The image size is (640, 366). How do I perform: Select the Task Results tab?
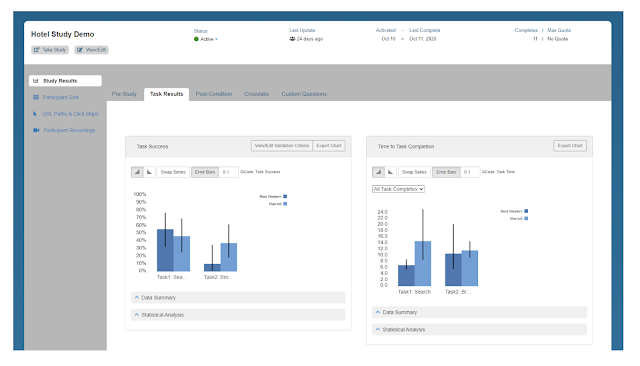(x=167, y=94)
